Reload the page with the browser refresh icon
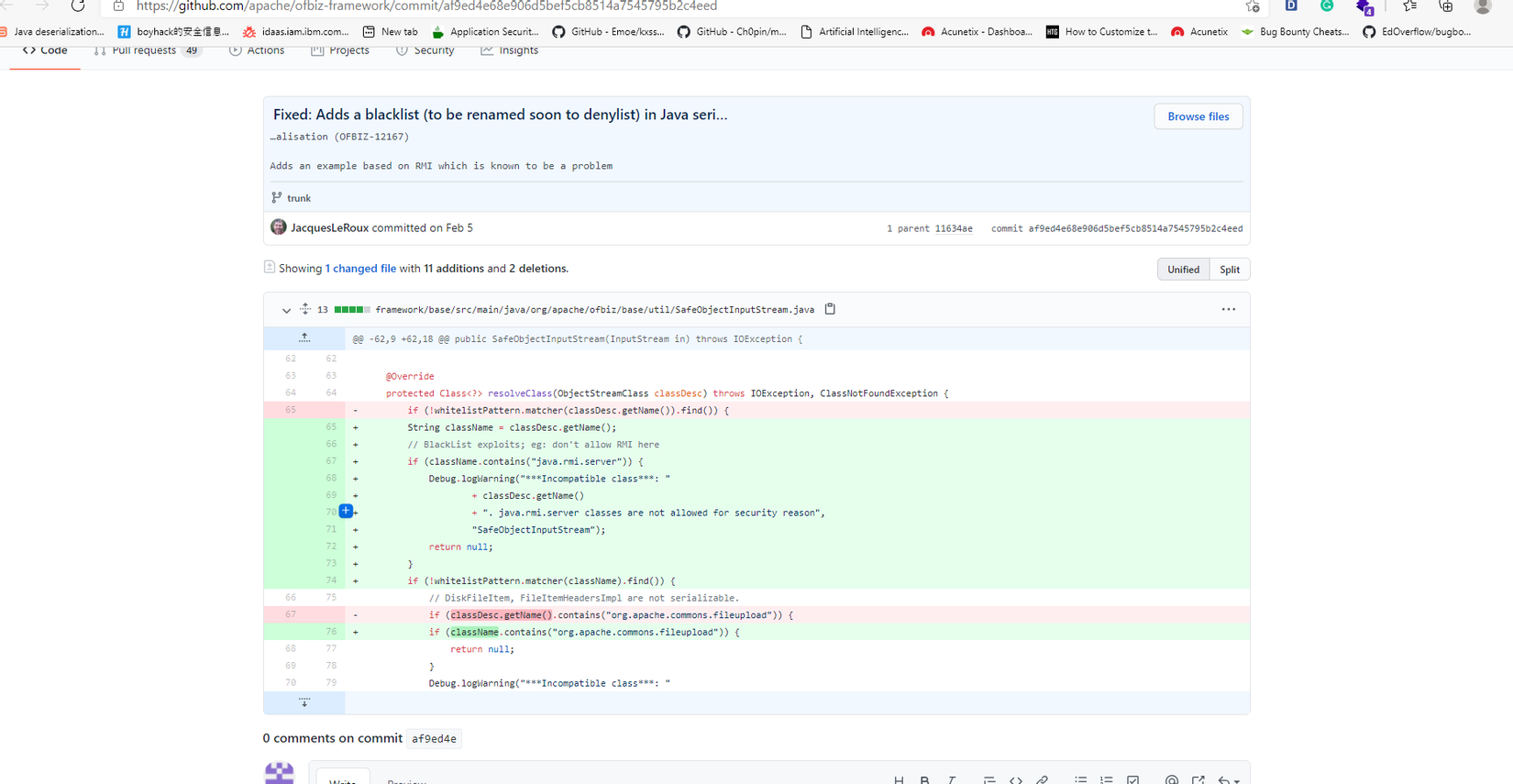This screenshot has height=784, width=1513. point(78,6)
